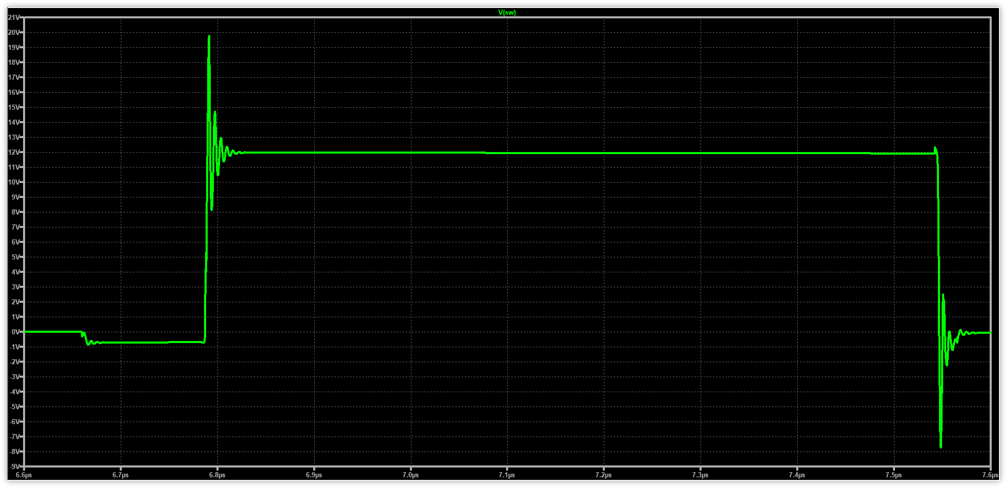Viewport: 1007px width, 488px height.
Task: Select the -2V axis label
Action: (x=15, y=362)
